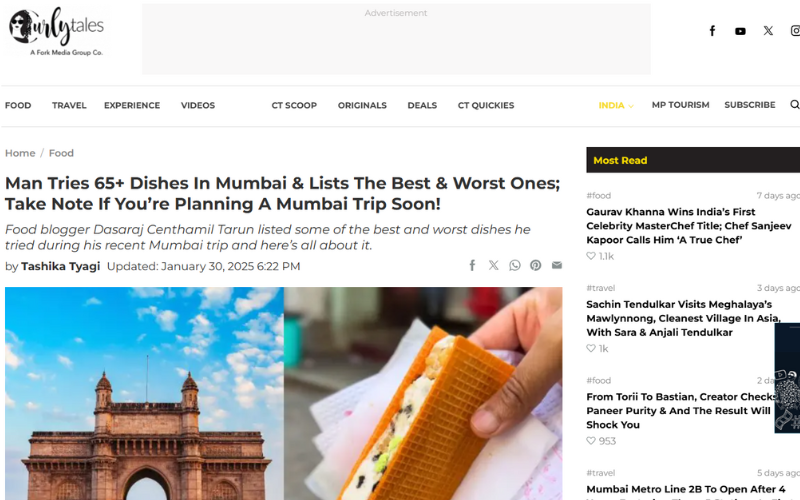Like the Paneer Purity story heart
The image size is (800, 500).
[591, 440]
